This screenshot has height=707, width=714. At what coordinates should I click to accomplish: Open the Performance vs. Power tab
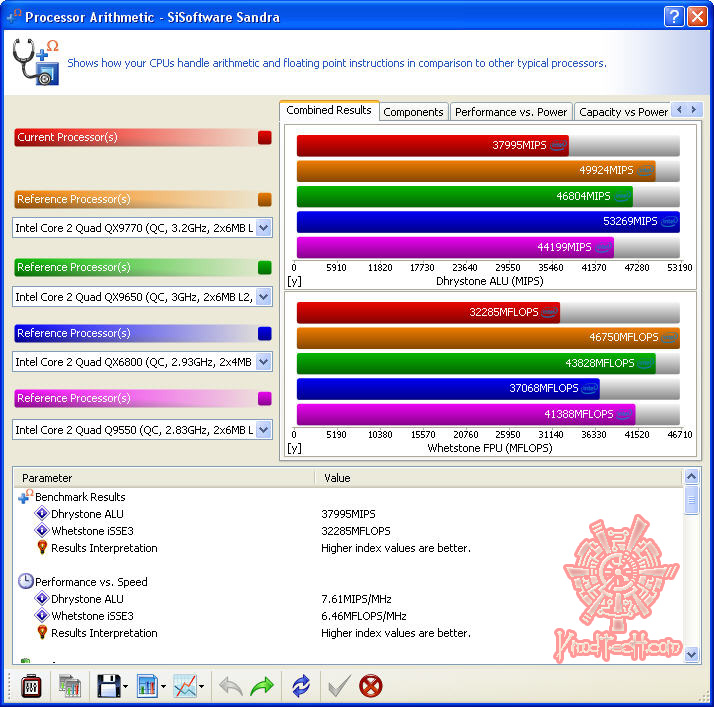511,112
